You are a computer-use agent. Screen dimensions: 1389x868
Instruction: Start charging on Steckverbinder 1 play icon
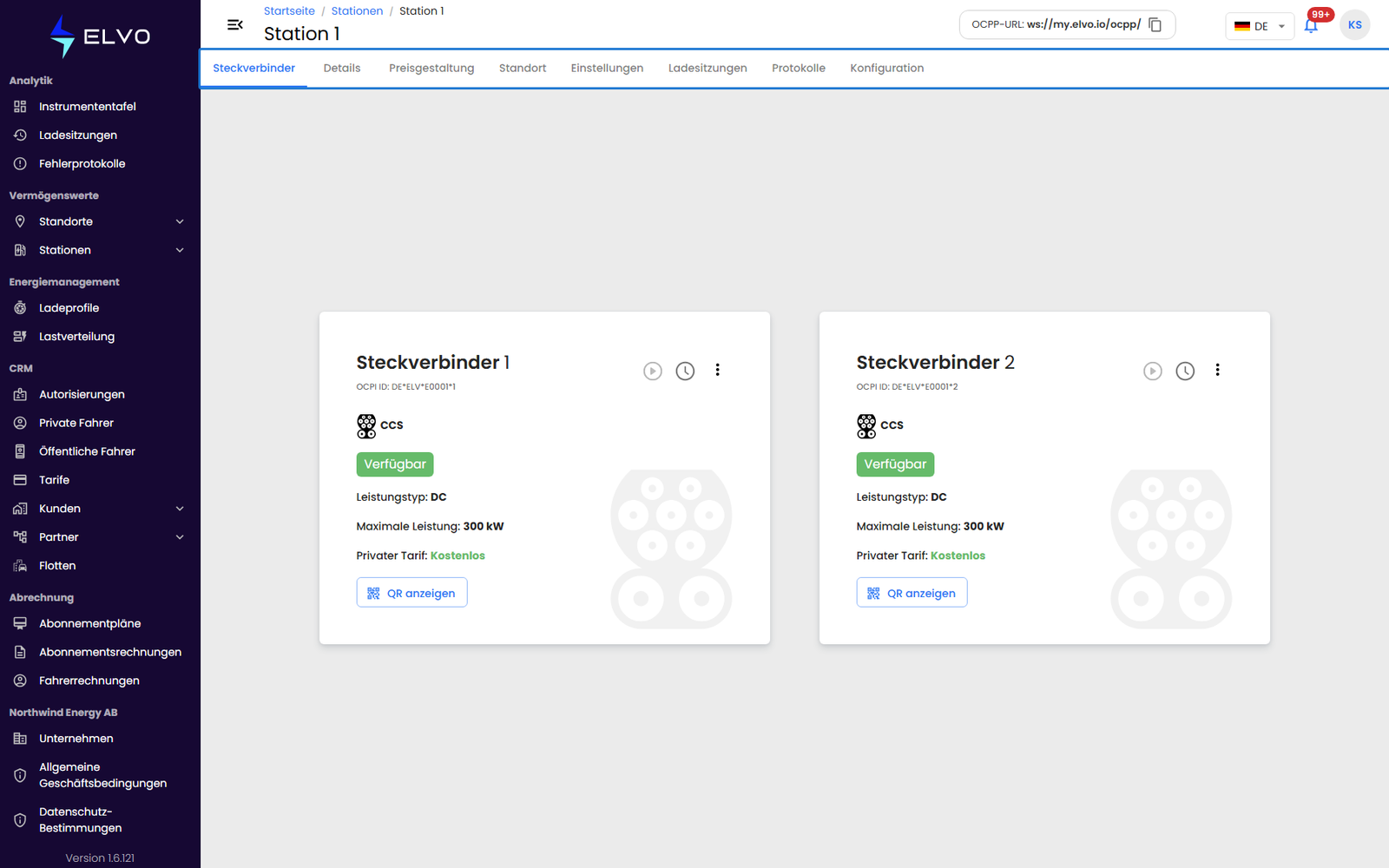click(x=653, y=372)
